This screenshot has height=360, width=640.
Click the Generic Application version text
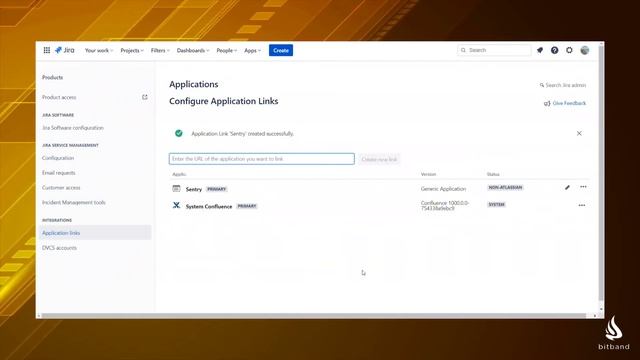click(x=443, y=189)
